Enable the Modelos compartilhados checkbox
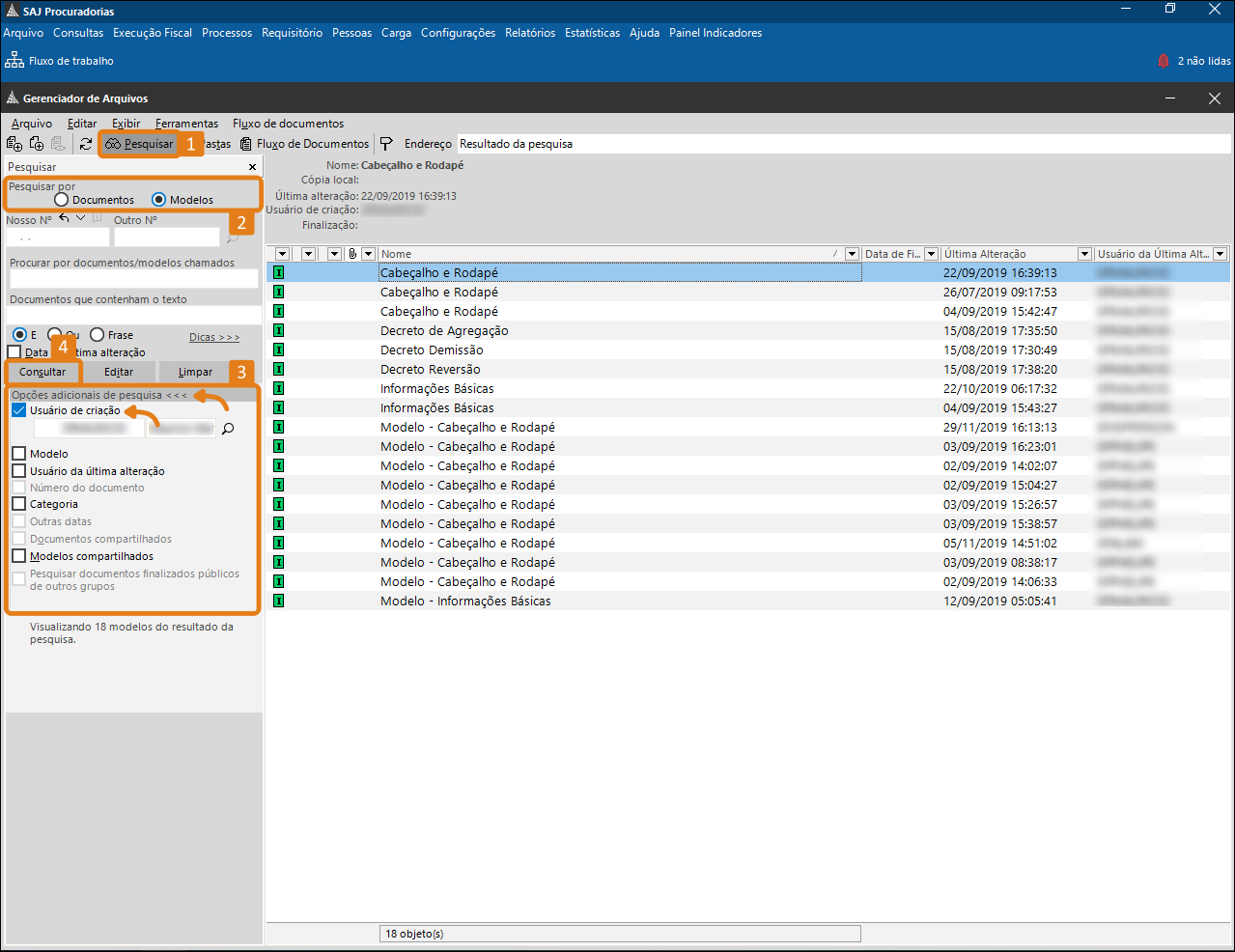 (19, 556)
